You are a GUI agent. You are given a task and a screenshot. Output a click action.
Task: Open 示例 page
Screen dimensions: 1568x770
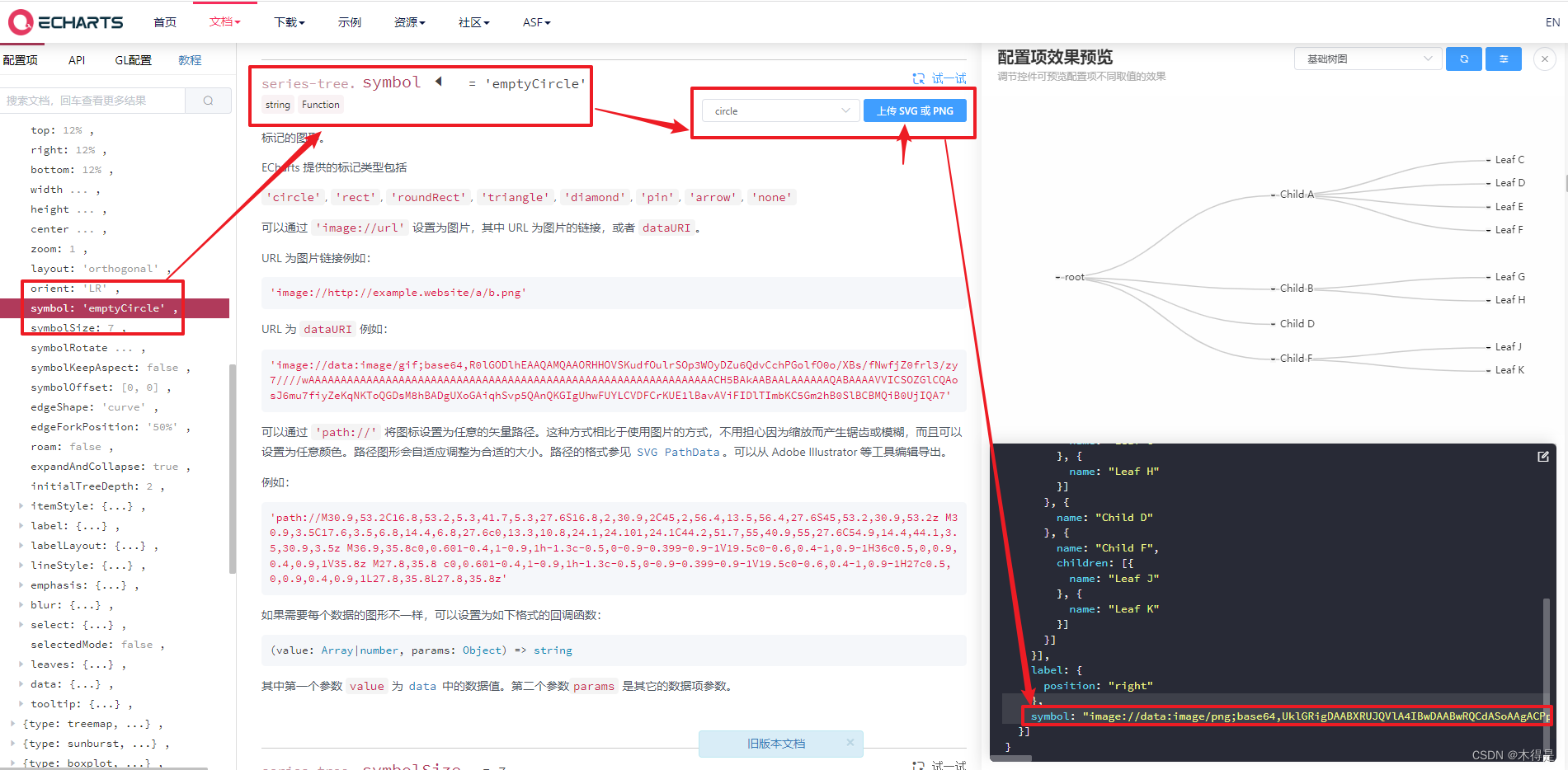(x=349, y=22)
